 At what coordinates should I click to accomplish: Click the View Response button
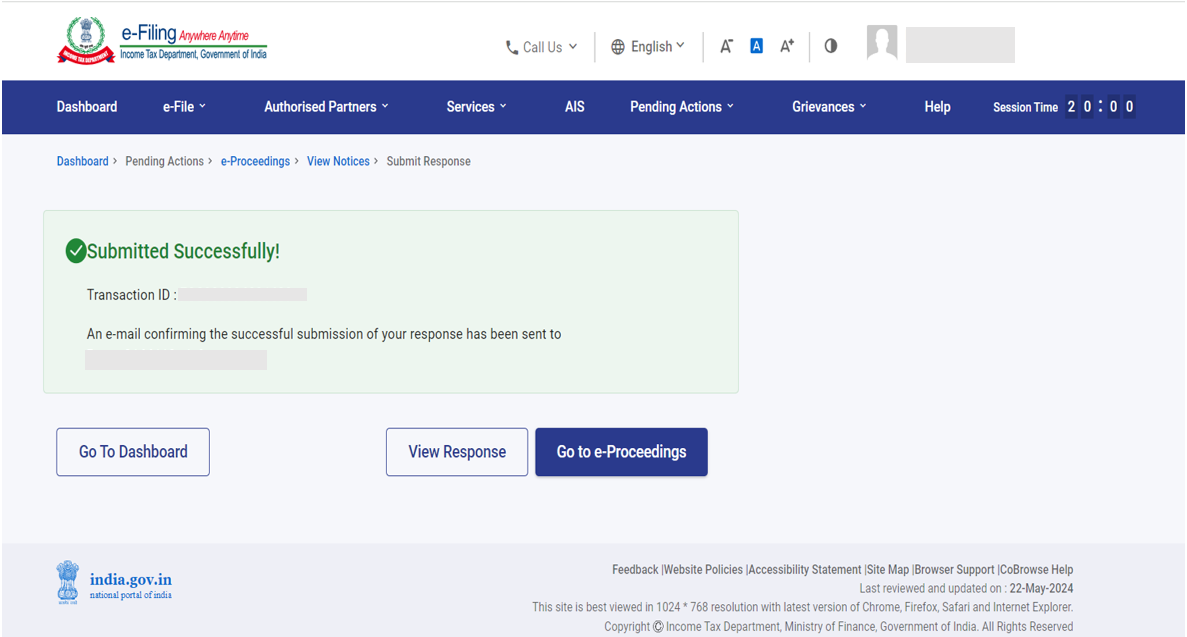point(457,452)
